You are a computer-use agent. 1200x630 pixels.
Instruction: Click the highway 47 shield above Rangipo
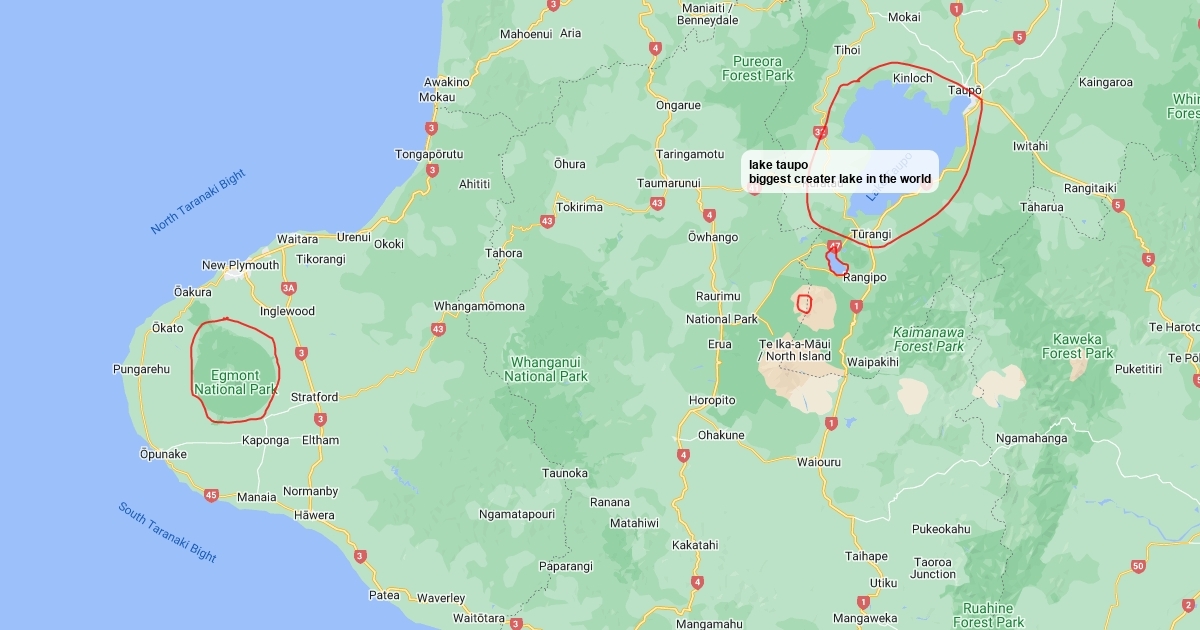click(x=835, y=245)
